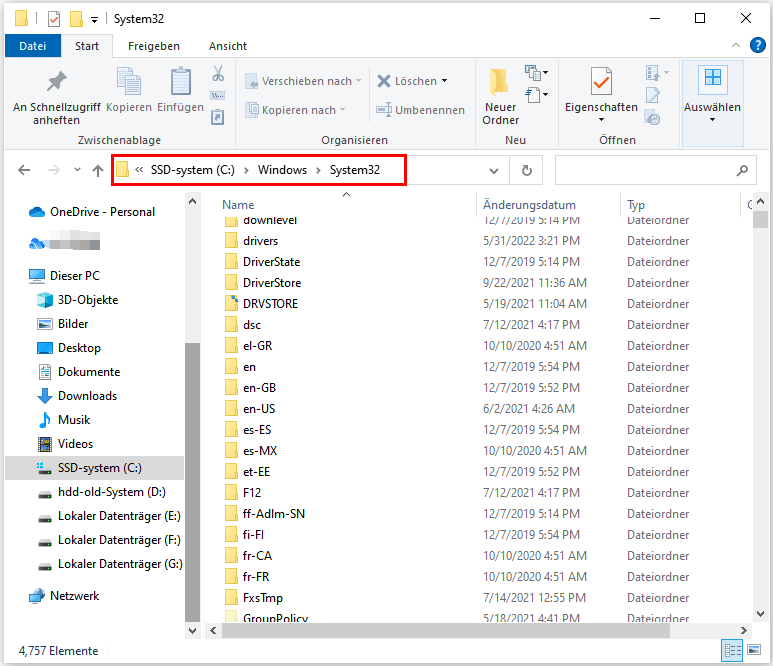Click SSD-system (C:) in the address breadcrumb
This screenshot has height=666, width=773.
pos(193,170)
